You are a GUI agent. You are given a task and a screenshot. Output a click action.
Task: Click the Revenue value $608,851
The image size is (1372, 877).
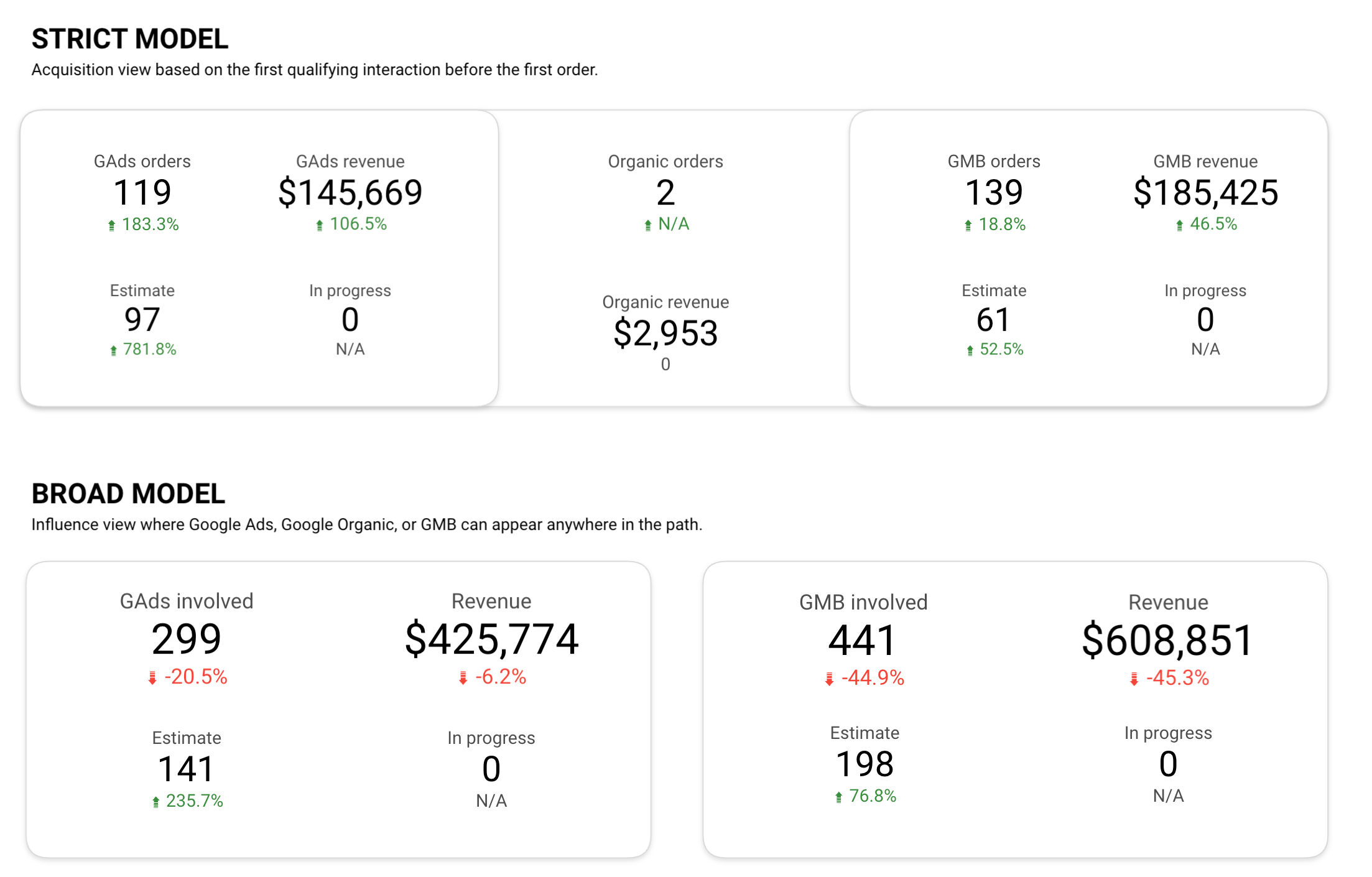[x=1168, y=640]
